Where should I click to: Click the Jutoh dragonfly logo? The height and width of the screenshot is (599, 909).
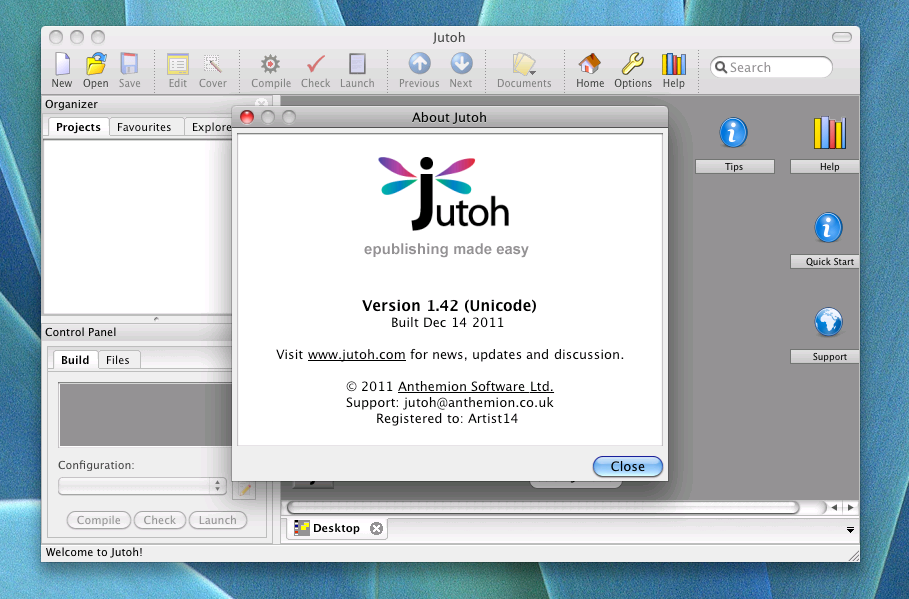click(445, 193)
